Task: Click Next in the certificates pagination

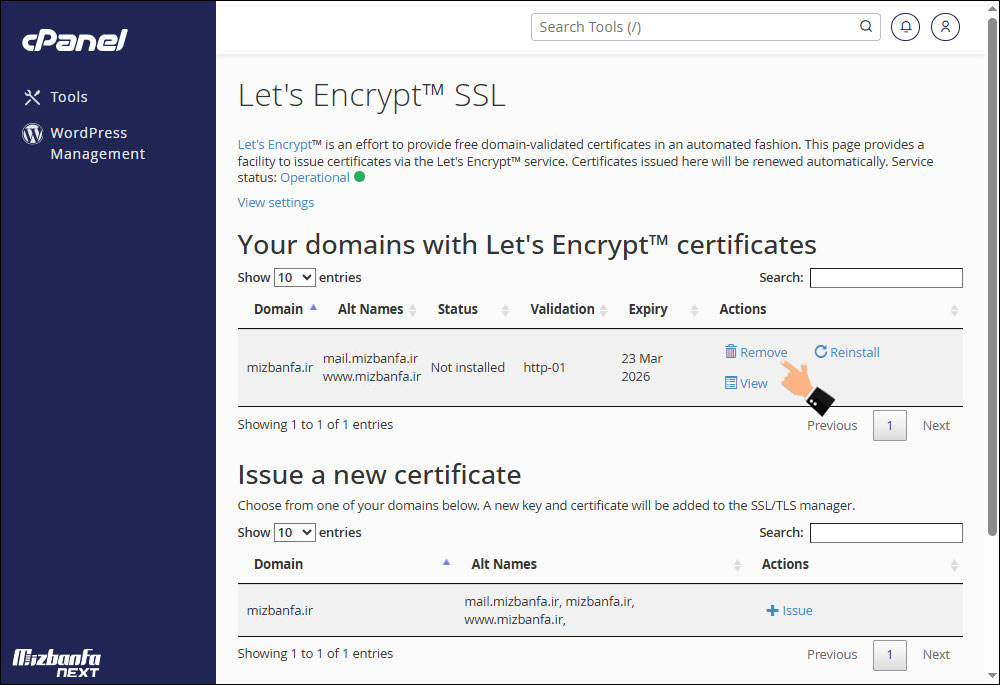Action: (936, 425)
